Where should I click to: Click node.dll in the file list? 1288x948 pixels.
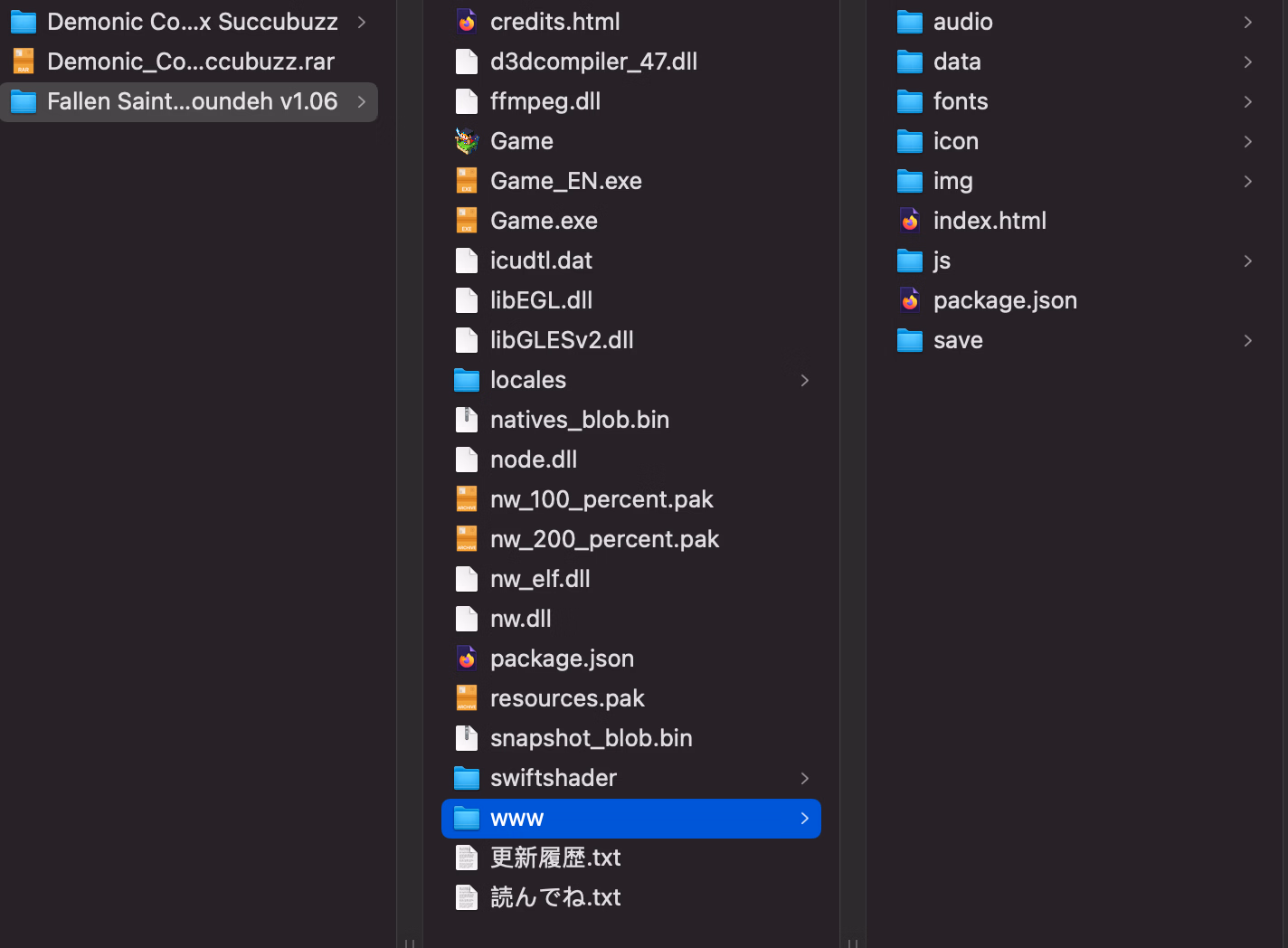534,459
